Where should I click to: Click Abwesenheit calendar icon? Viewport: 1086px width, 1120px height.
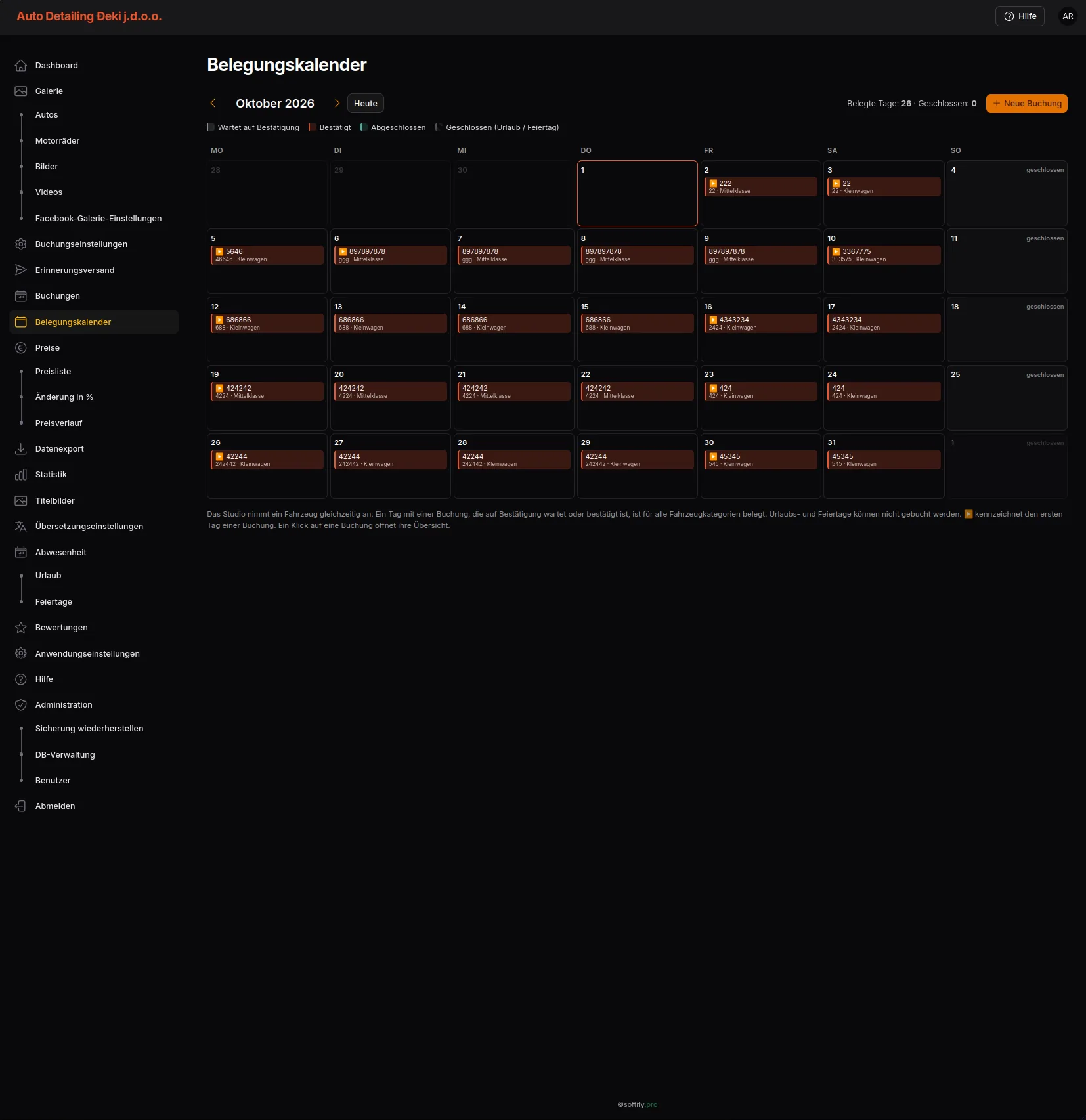pyautogui.click(x=21, y=553)
